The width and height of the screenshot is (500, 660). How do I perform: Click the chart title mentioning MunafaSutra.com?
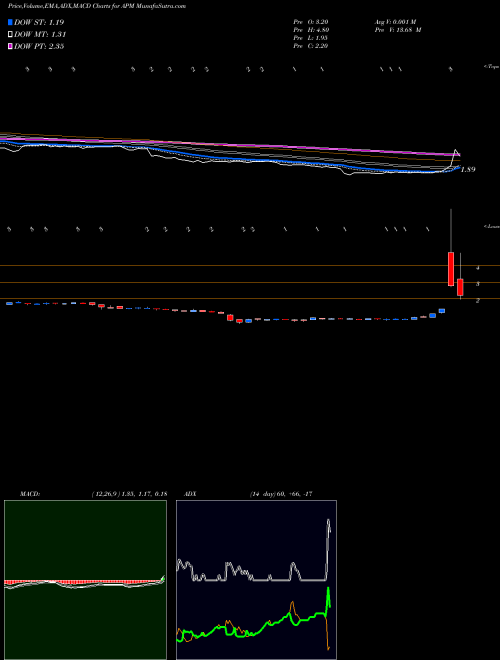coord(97,6)
